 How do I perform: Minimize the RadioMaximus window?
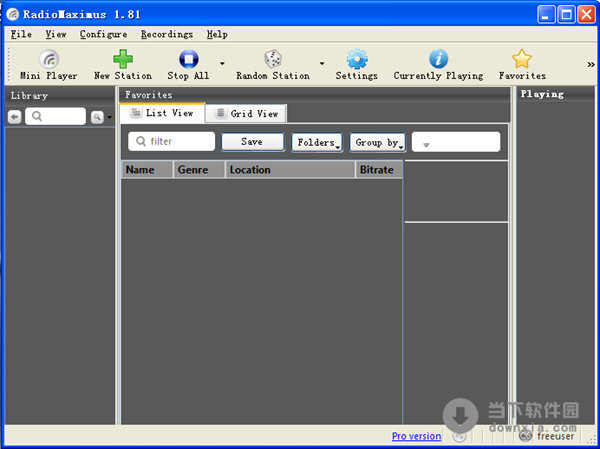coord(546,15)
